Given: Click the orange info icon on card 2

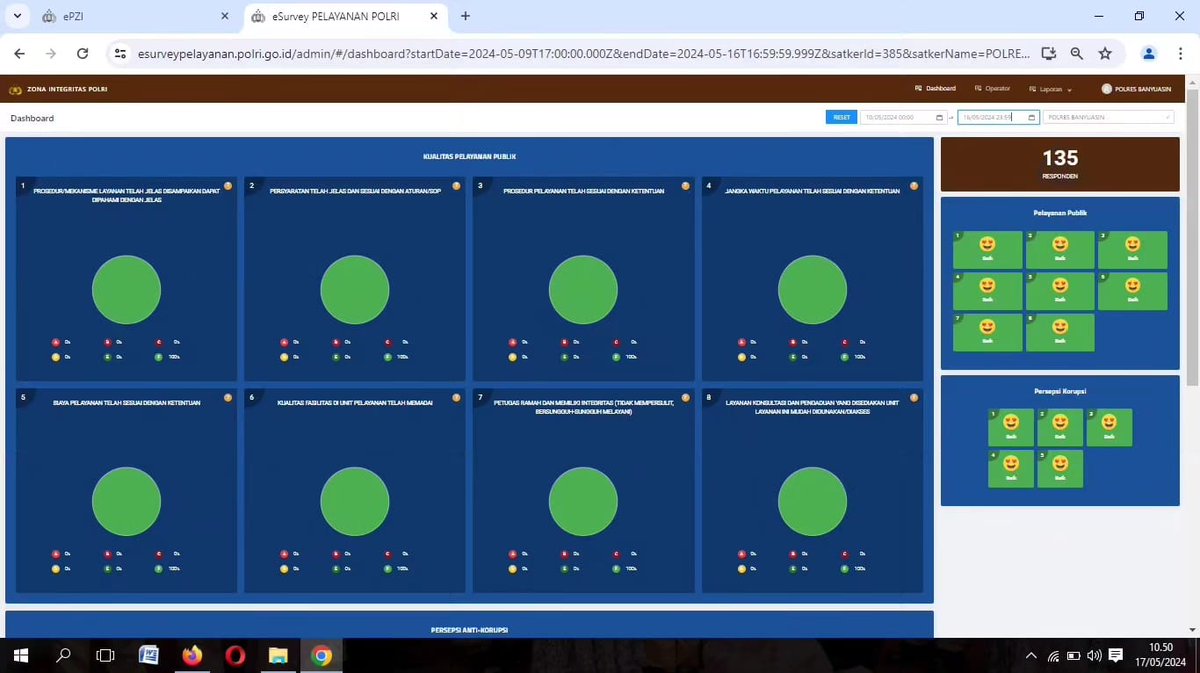Looking at the screenshot, I should 457,185.
